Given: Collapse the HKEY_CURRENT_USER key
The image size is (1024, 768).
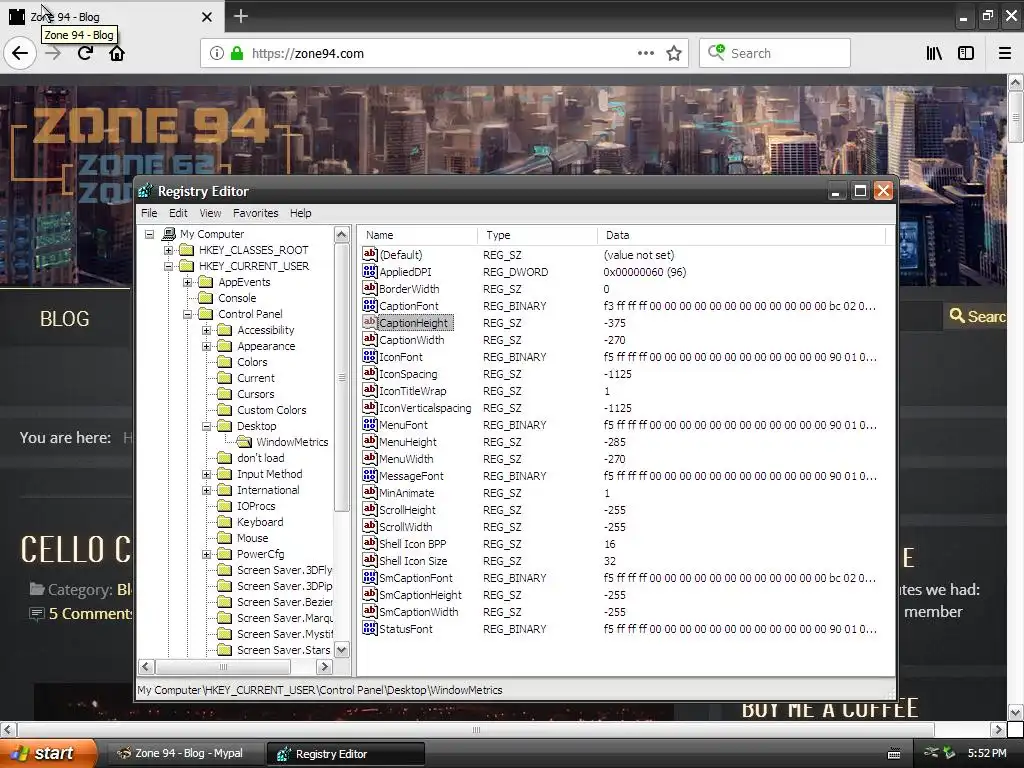Looking at the screenshot, I should 168,266.
